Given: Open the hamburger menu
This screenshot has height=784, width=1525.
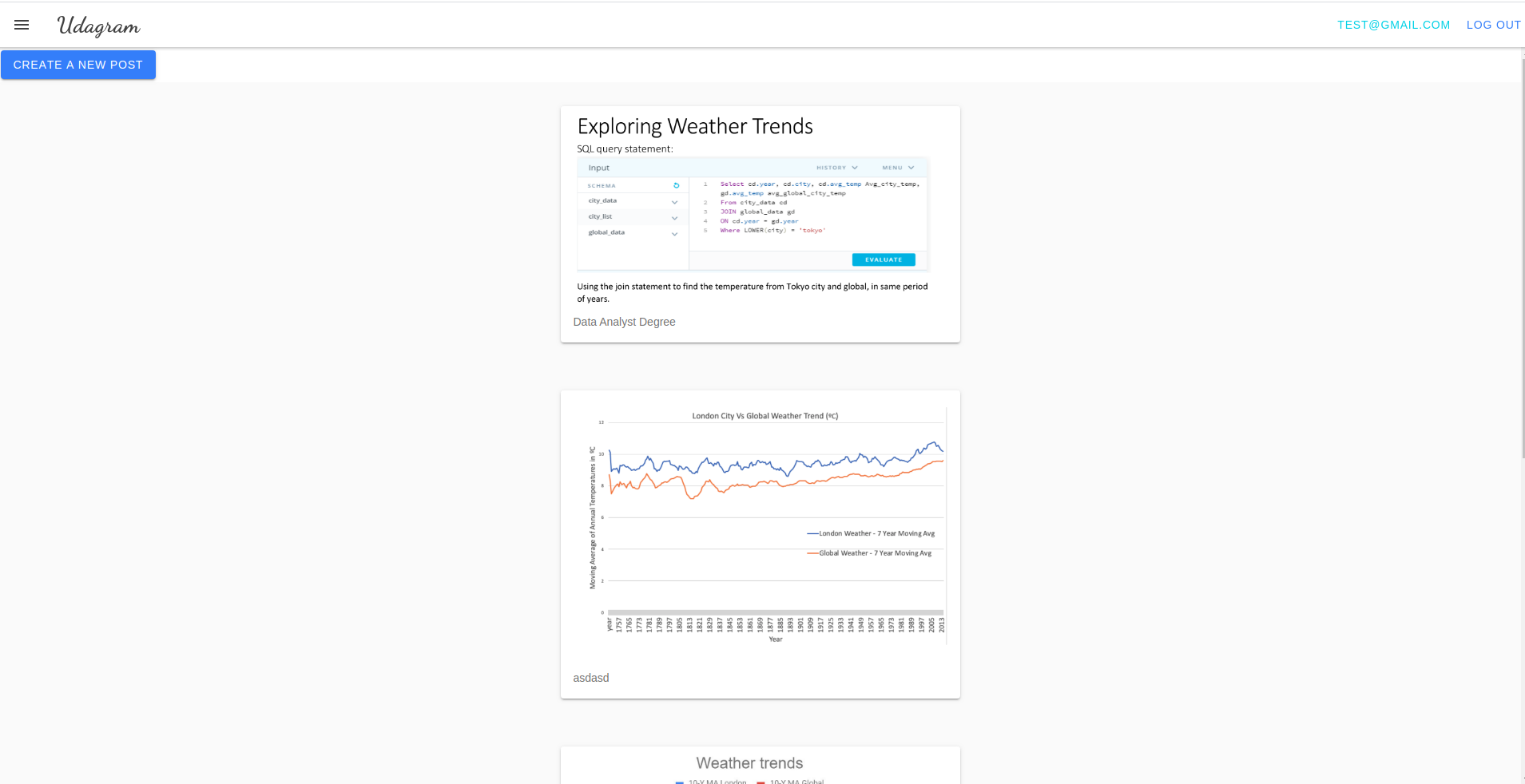Looking at the screenshot, I should pyautogui.click(x=22, y=25).
